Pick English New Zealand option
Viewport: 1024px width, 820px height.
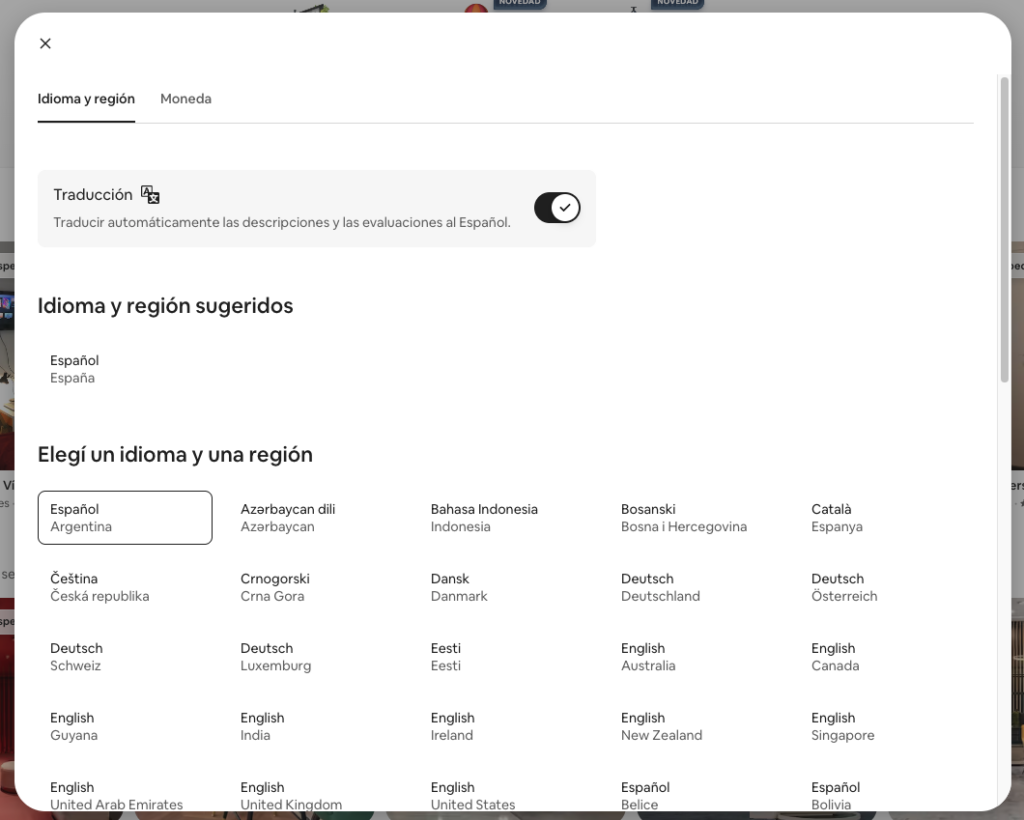[x=661, y=726]
